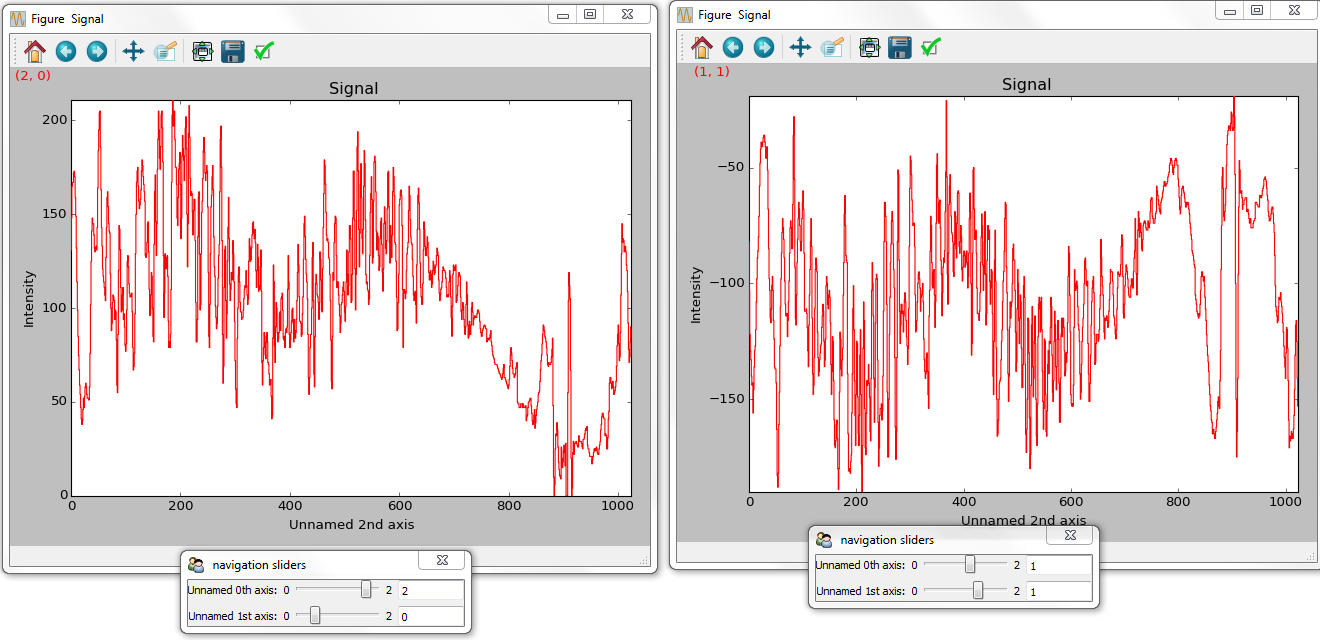Click the Forward arrow in the left figure toolbar
The width and height of the screenshot is (1320, 640).
(96, 51)
